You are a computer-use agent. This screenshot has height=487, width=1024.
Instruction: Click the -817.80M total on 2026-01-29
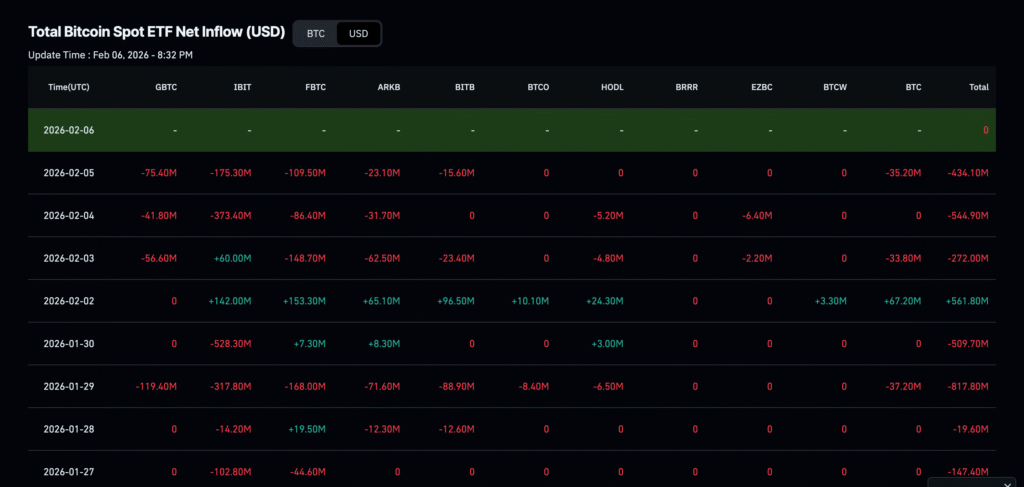[x=967, y=386]
